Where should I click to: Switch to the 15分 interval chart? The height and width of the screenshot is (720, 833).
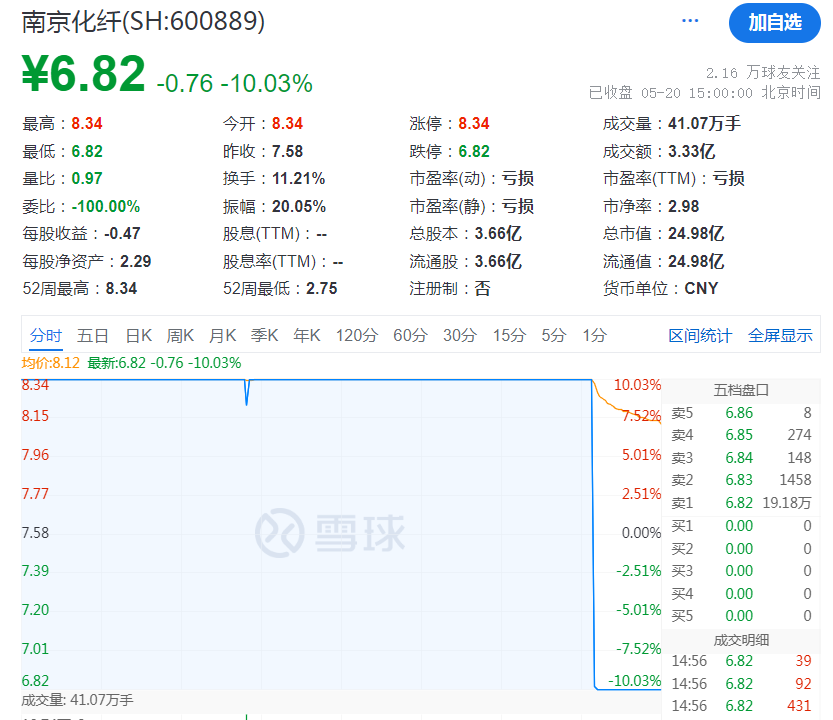(x=509, y=335)
